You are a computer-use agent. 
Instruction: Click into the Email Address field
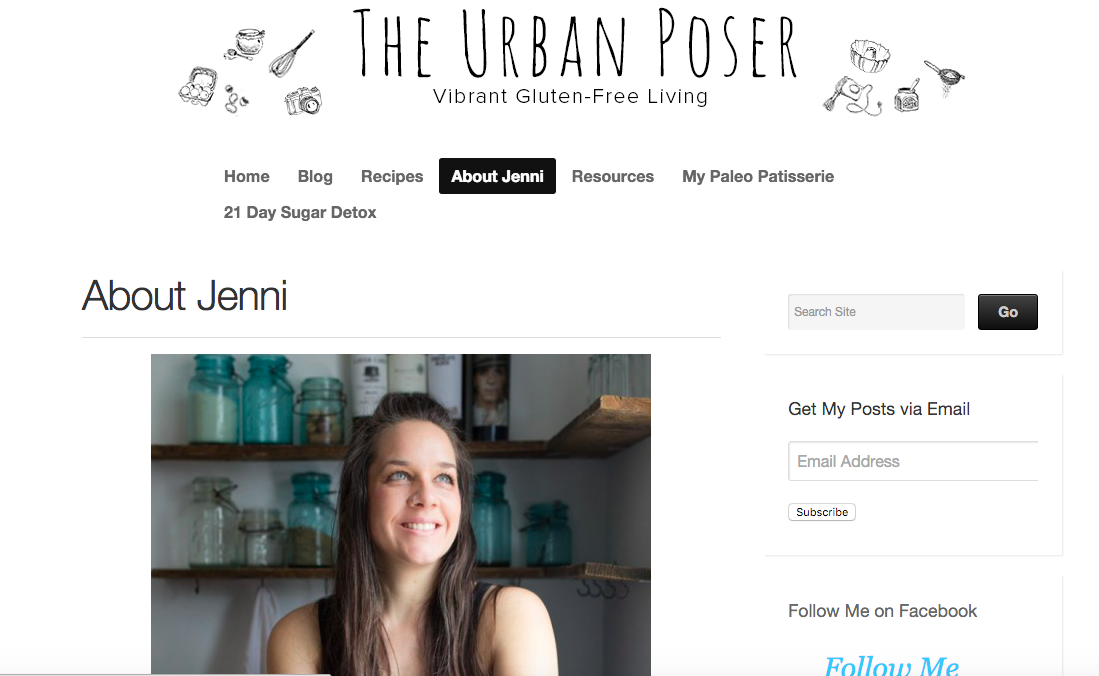(x=913, y=461)
